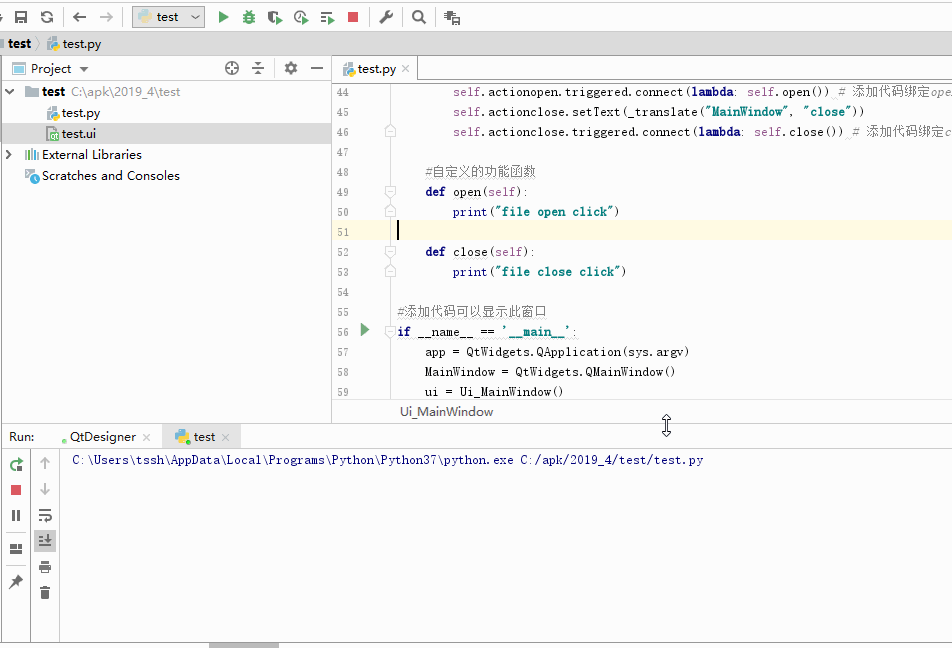Image resolution: width=952 pixels, height=648 pixels.
Task: Locate the current file with the crosshair icon
Action: pos(232,68)
